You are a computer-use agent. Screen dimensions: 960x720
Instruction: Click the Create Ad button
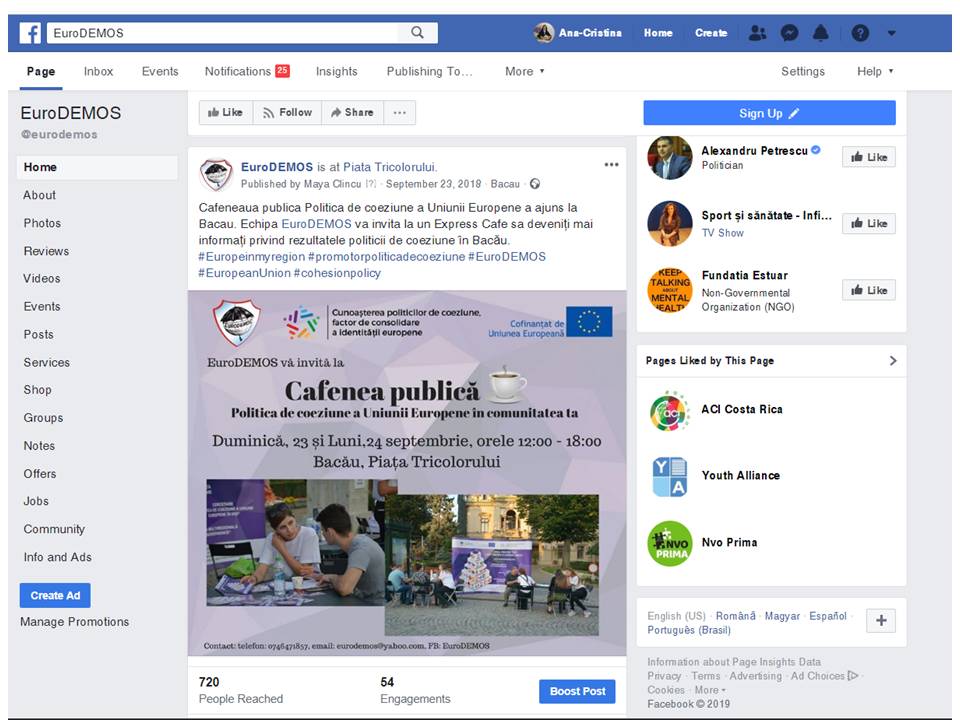click(55, 595)
